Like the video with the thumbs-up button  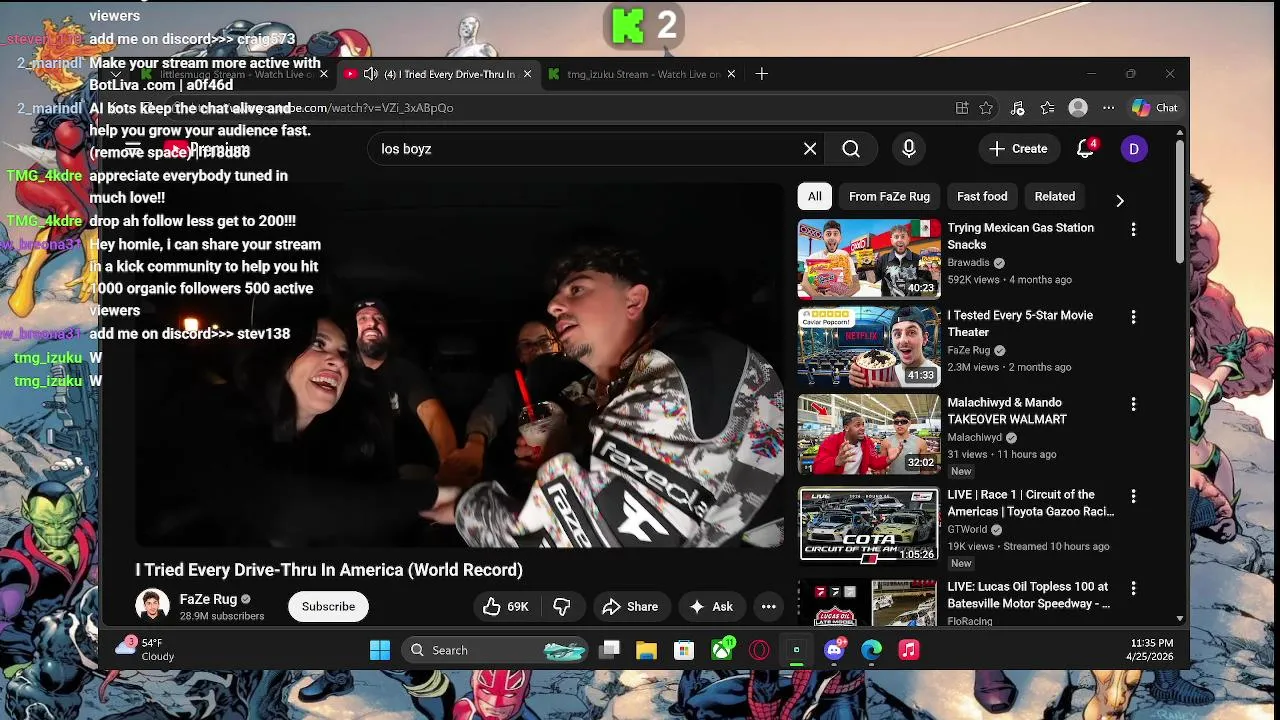click(x=506, y=606)
